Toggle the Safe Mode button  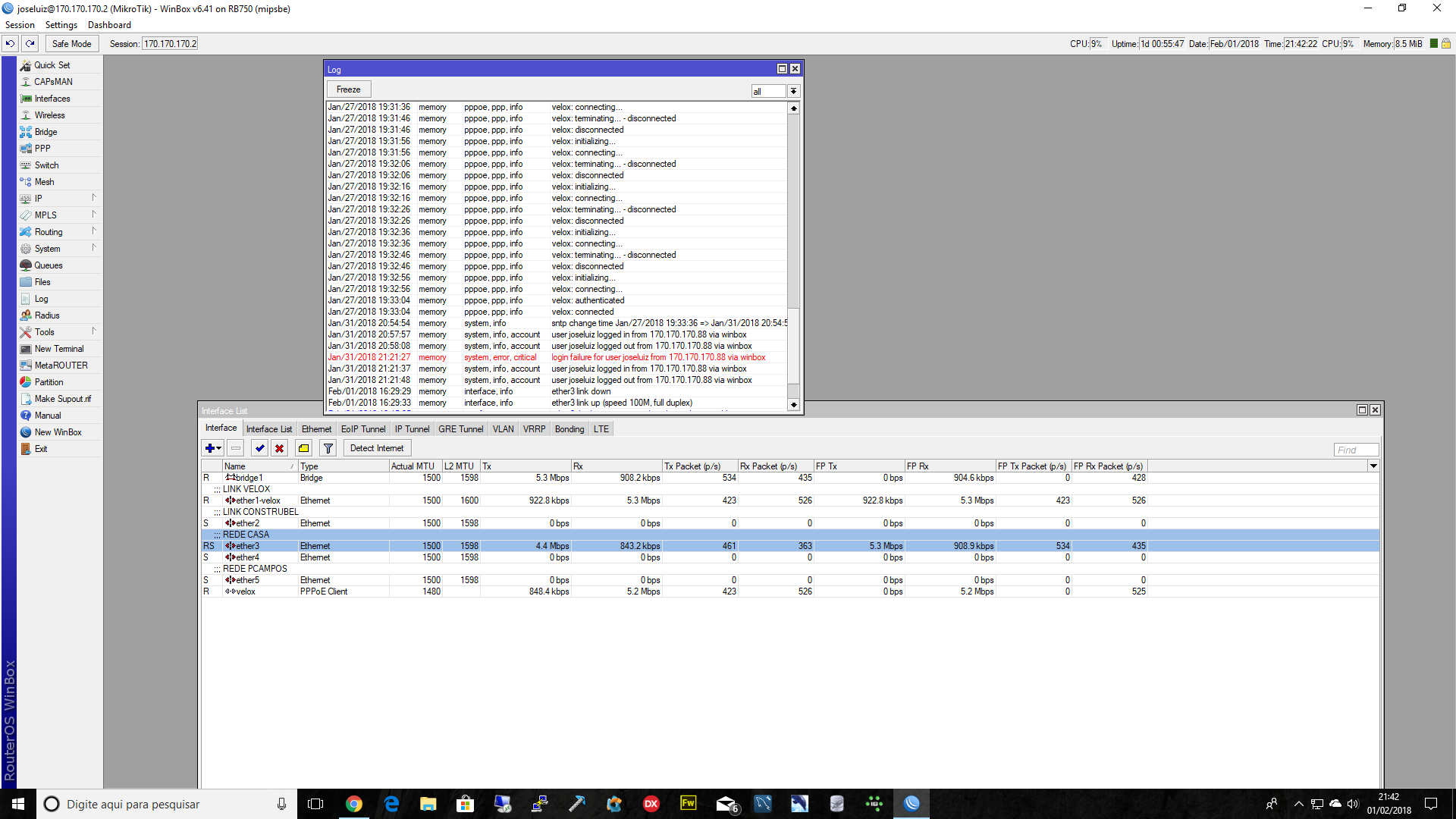click(x=71, y=44)
